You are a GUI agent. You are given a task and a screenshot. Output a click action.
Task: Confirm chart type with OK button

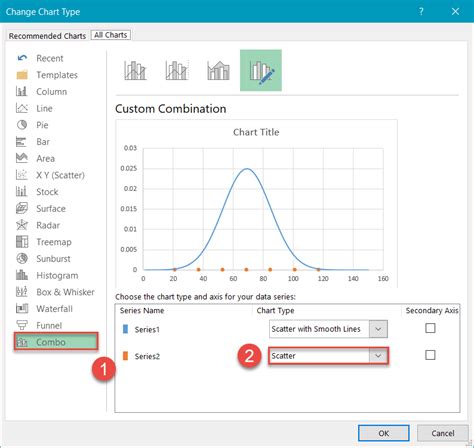384,433
